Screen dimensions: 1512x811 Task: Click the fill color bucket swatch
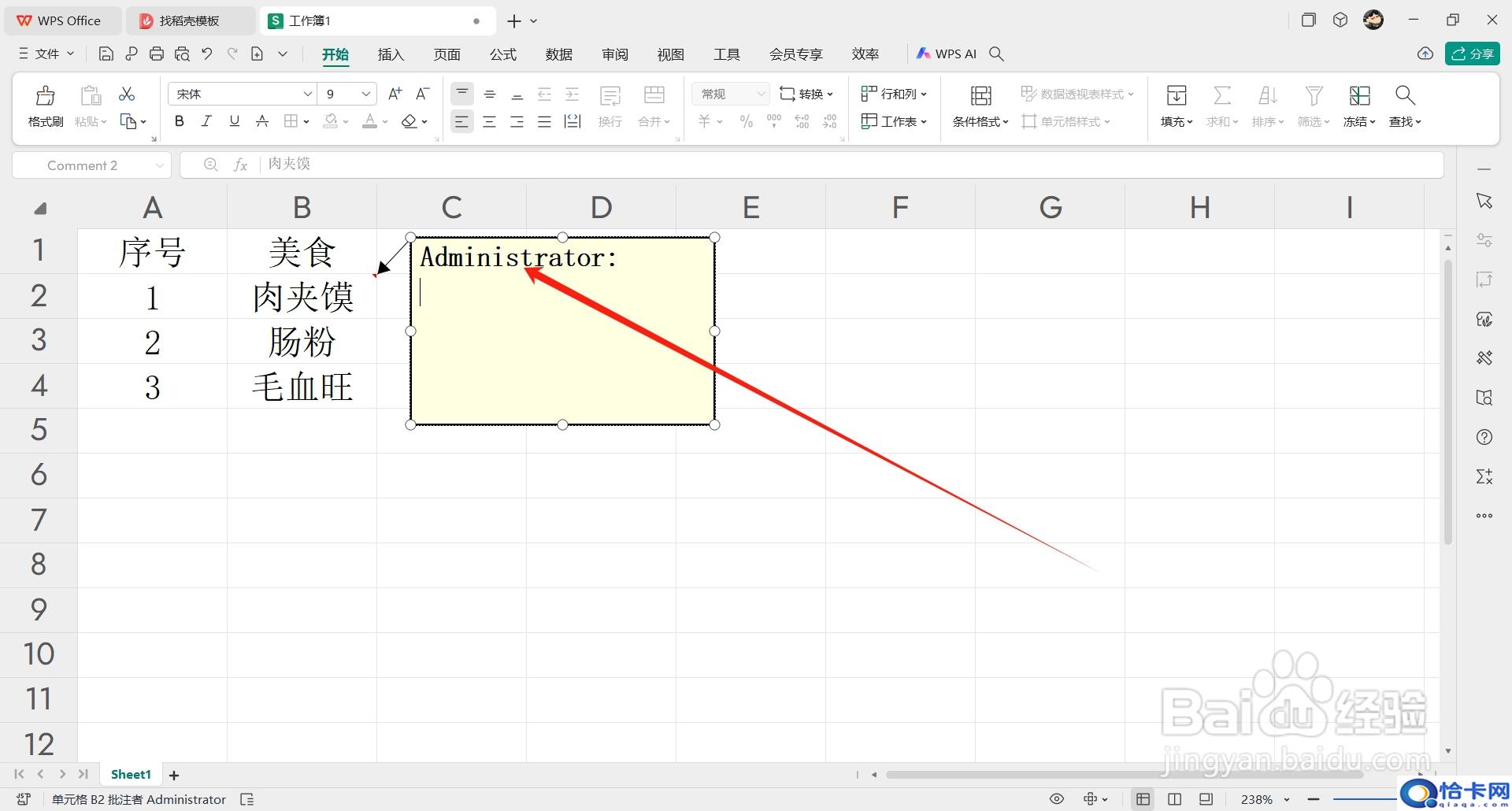coord(332,121)
